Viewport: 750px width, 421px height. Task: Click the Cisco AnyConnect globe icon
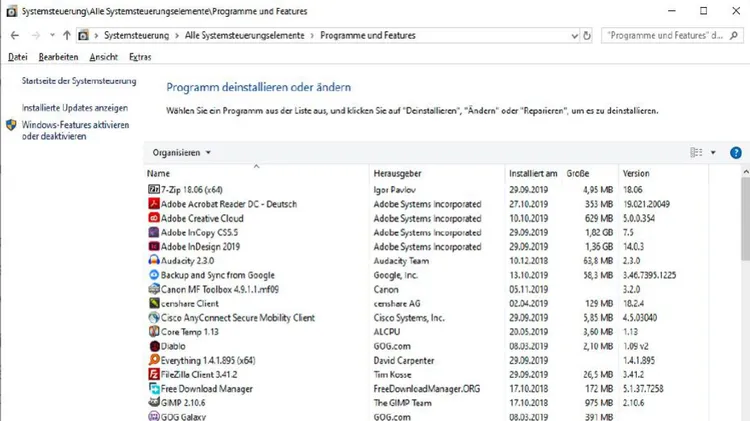154,318
